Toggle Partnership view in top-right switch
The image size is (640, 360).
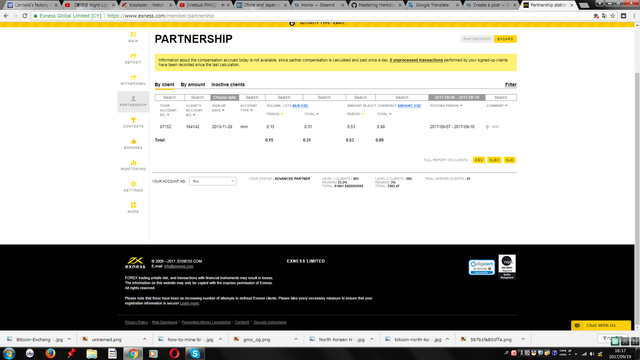tap(477, 39)
